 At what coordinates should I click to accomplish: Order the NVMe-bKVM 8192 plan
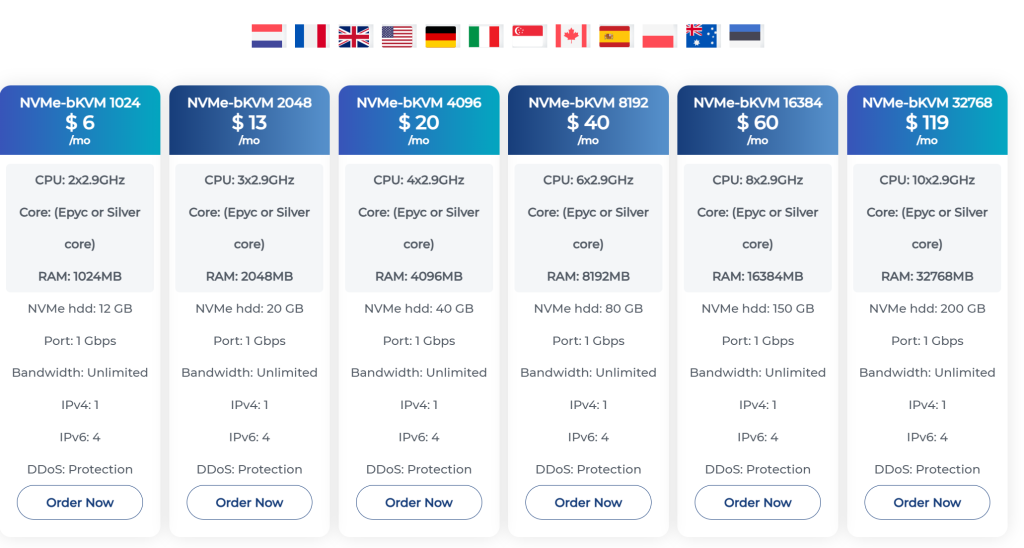point(588,502)
